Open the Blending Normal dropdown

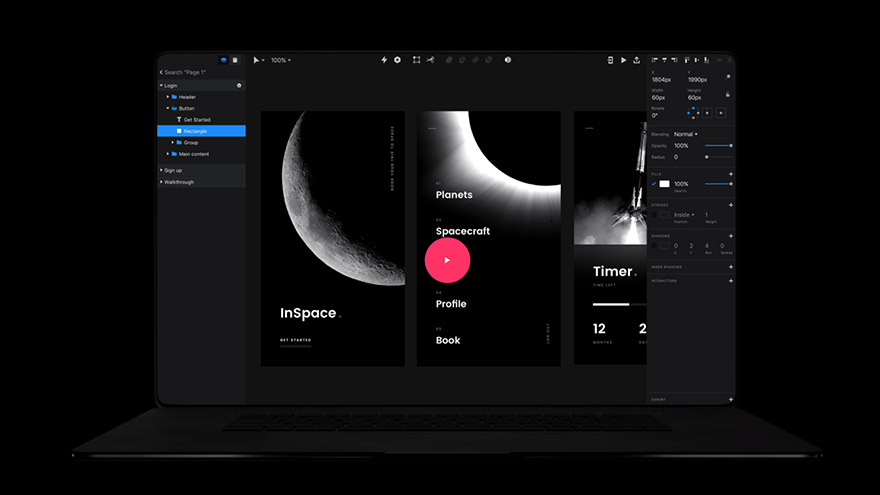point(686,134)
